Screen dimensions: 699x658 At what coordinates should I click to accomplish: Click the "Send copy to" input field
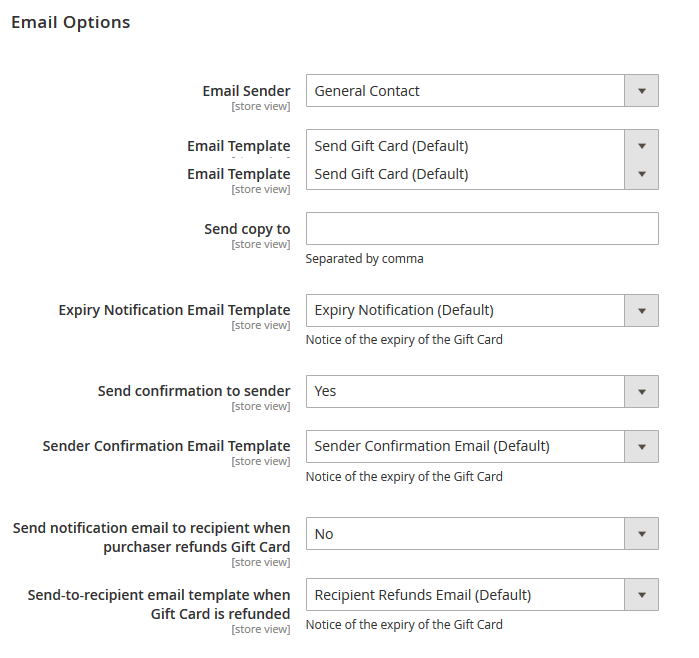pos(482,228)
